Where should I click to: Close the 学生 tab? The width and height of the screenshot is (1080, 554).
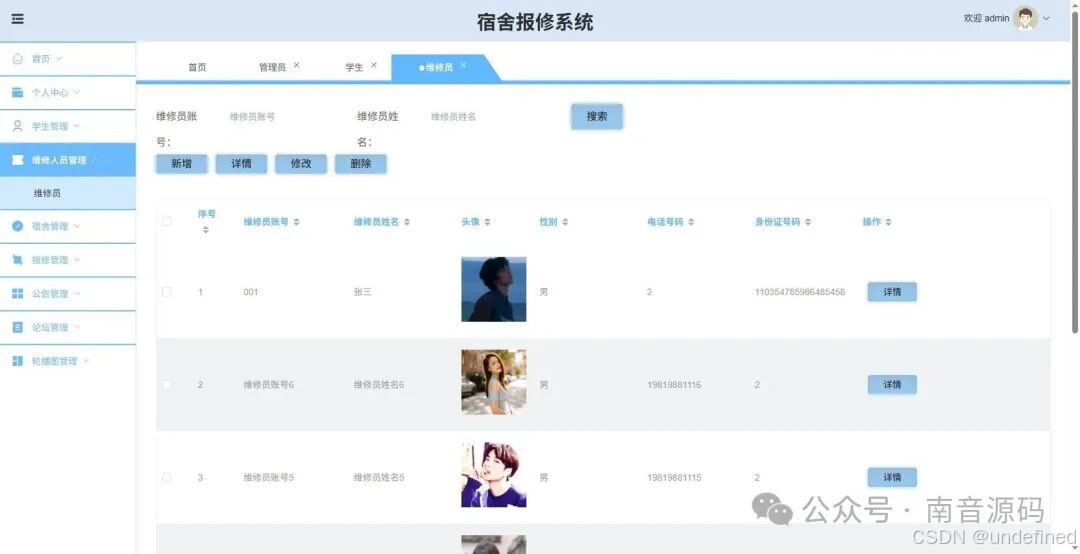[x=374, y=65]
